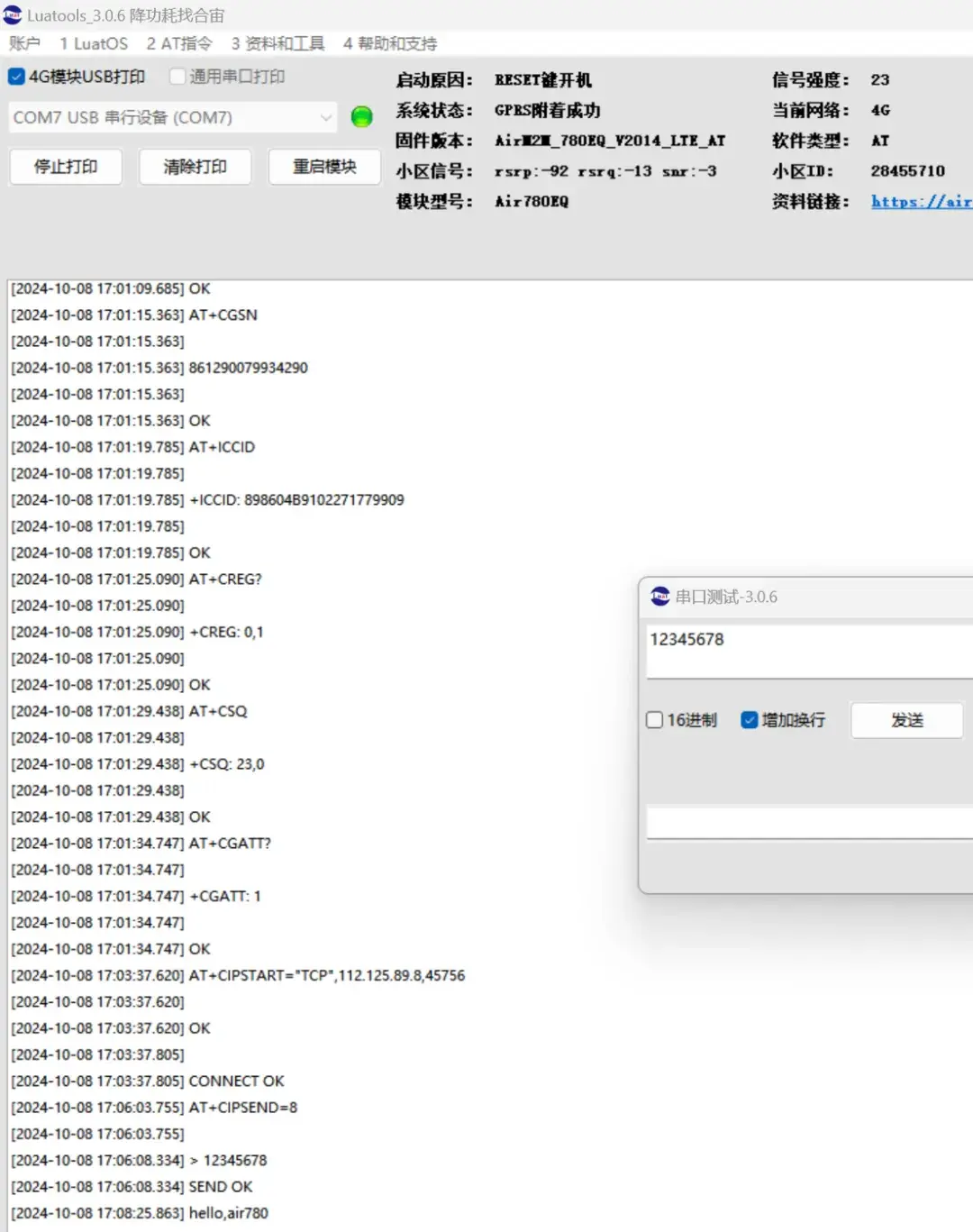Uncheck the 增加换行 newline checkbox

pos(749,719)
